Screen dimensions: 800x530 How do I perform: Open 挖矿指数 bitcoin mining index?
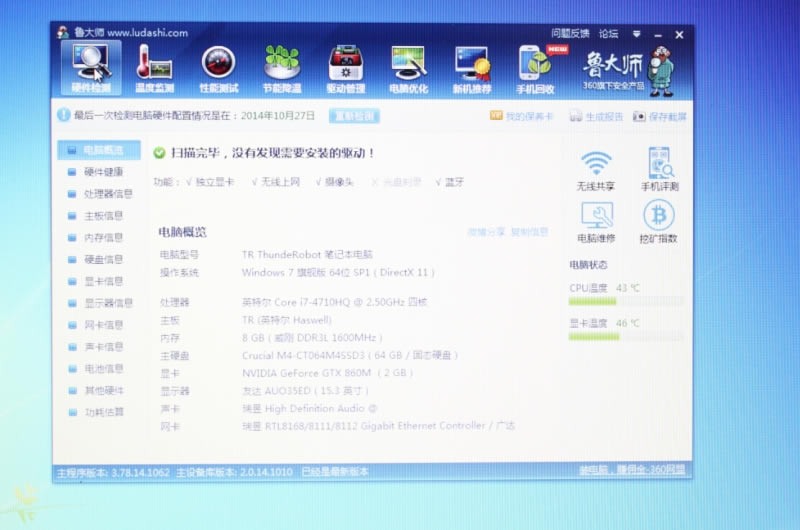click(x=658, y=221)
